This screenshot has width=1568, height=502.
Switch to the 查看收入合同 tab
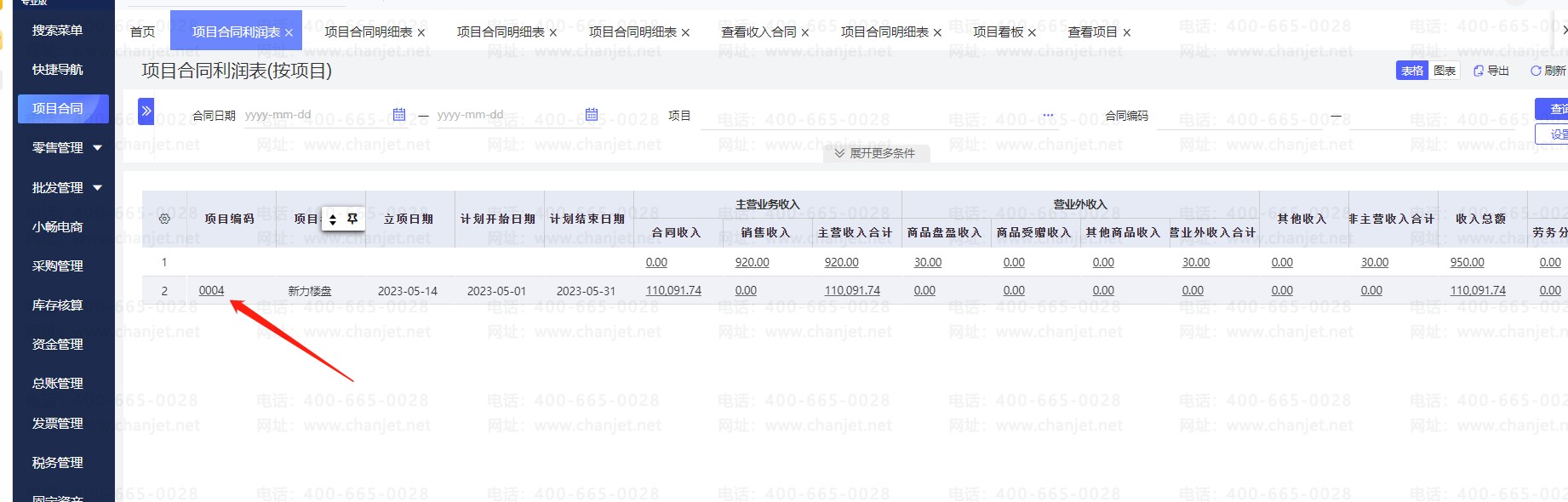pyautogui.click(x=758, y=32)
